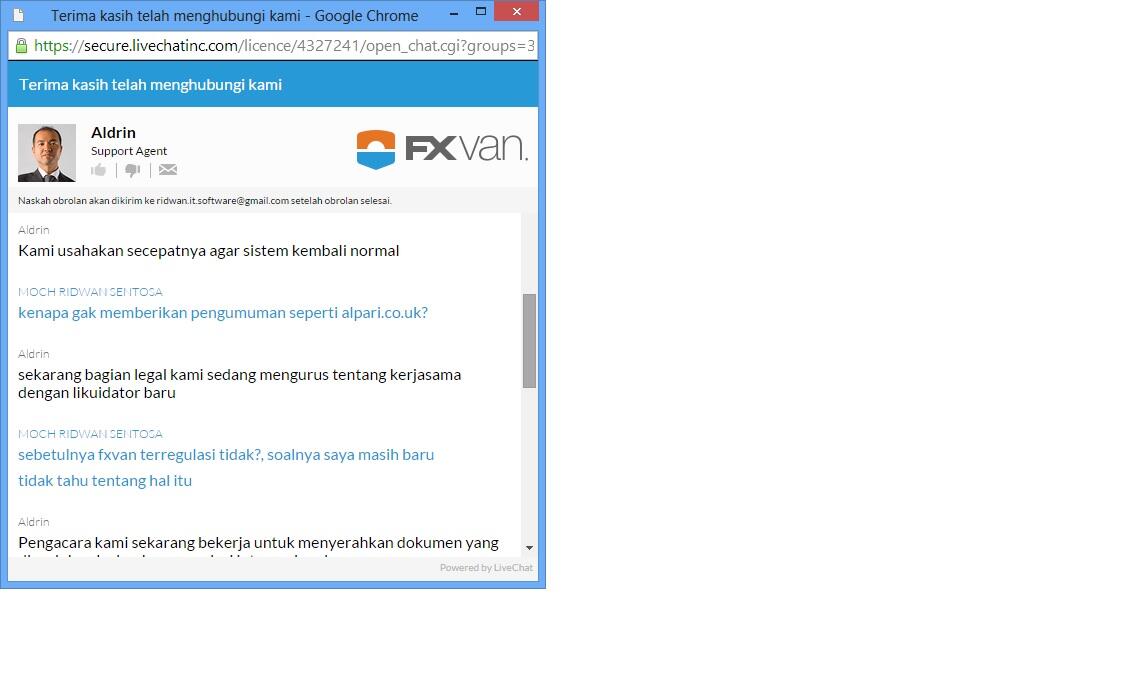Click message about 'kerjasama dengan likuidator baru'
The height and width of the screenshot is (685, 1145).
coord(240,383)
